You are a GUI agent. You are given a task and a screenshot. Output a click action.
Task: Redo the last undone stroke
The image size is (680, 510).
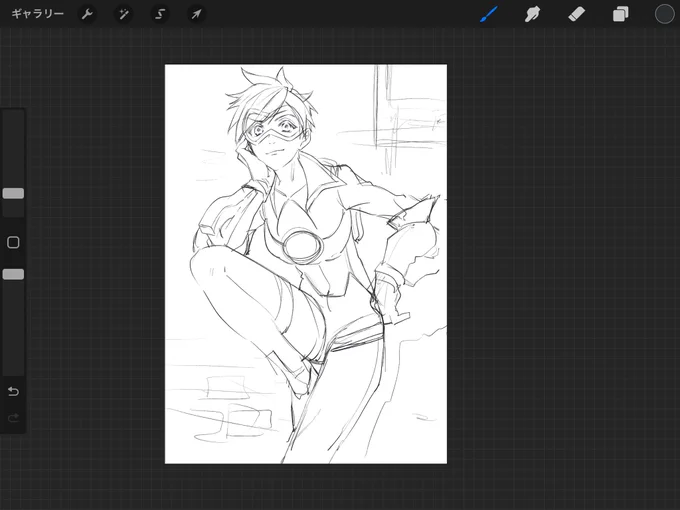[x=13, y=418]
